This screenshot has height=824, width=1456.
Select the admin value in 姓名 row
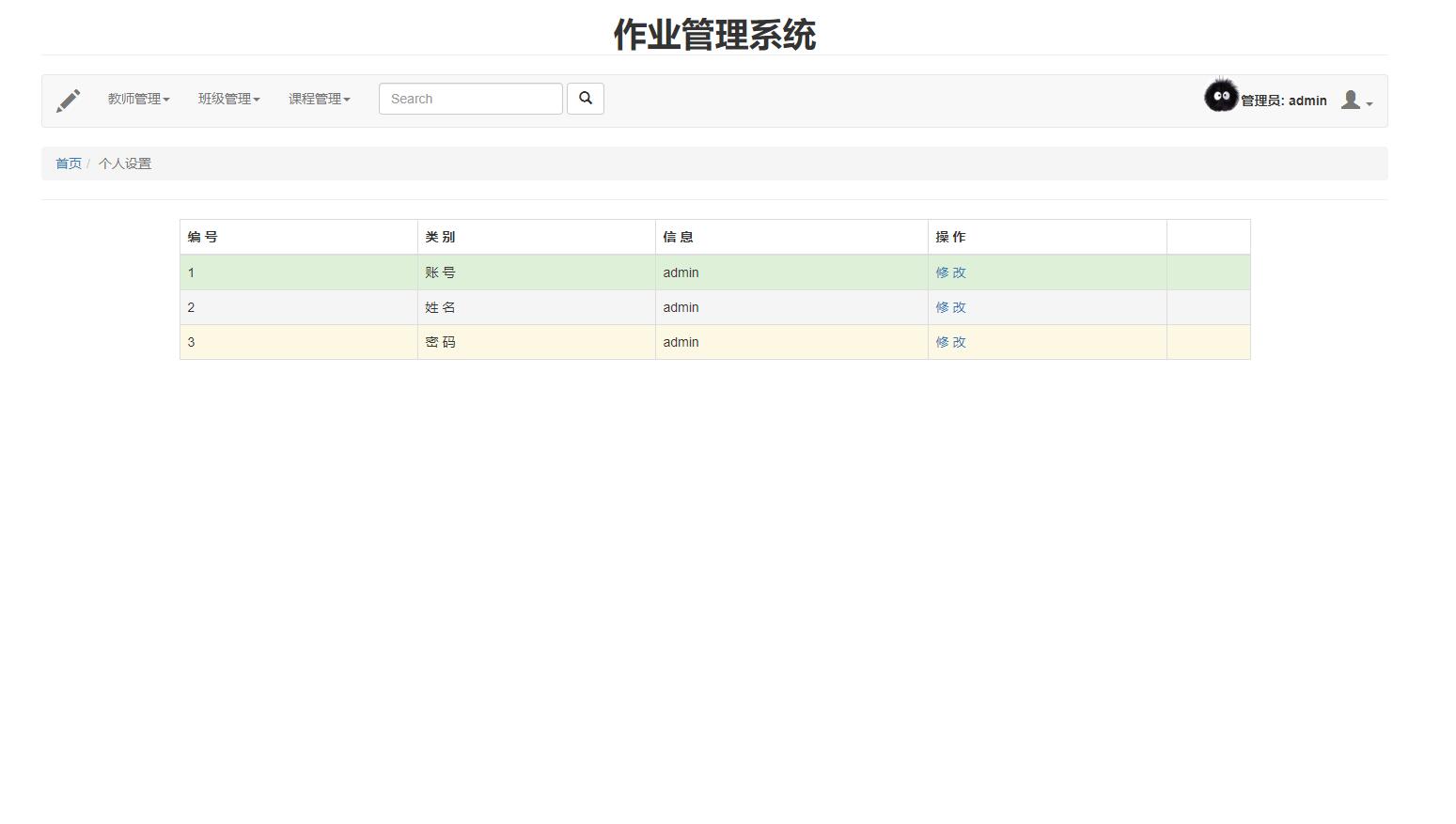click(681, 307)
